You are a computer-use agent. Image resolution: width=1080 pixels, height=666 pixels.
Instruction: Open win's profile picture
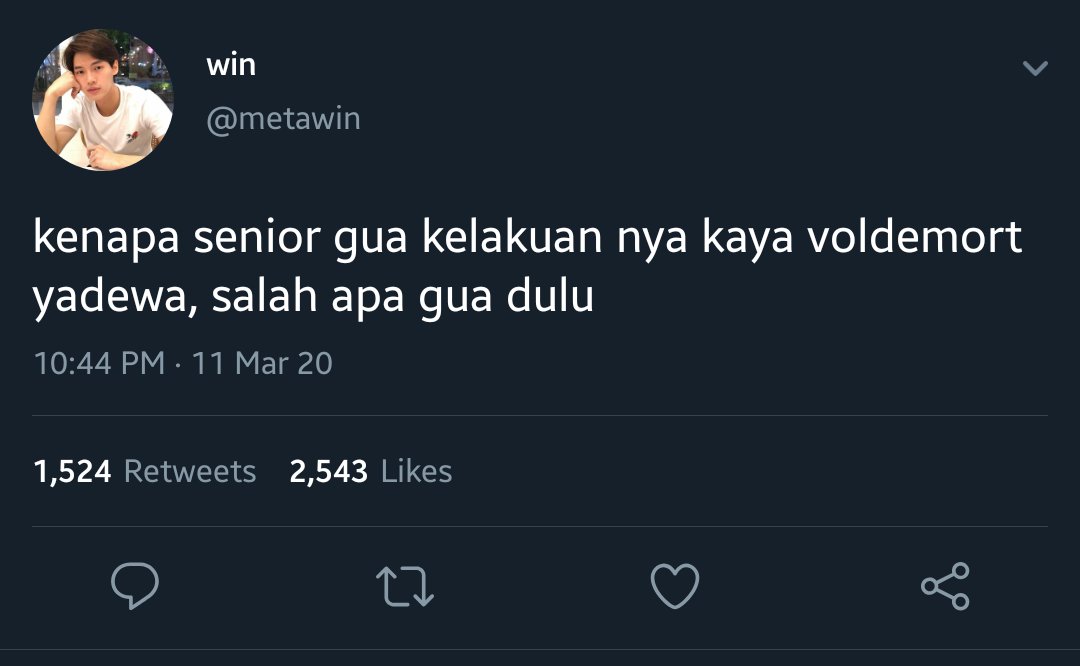(103, 100)
